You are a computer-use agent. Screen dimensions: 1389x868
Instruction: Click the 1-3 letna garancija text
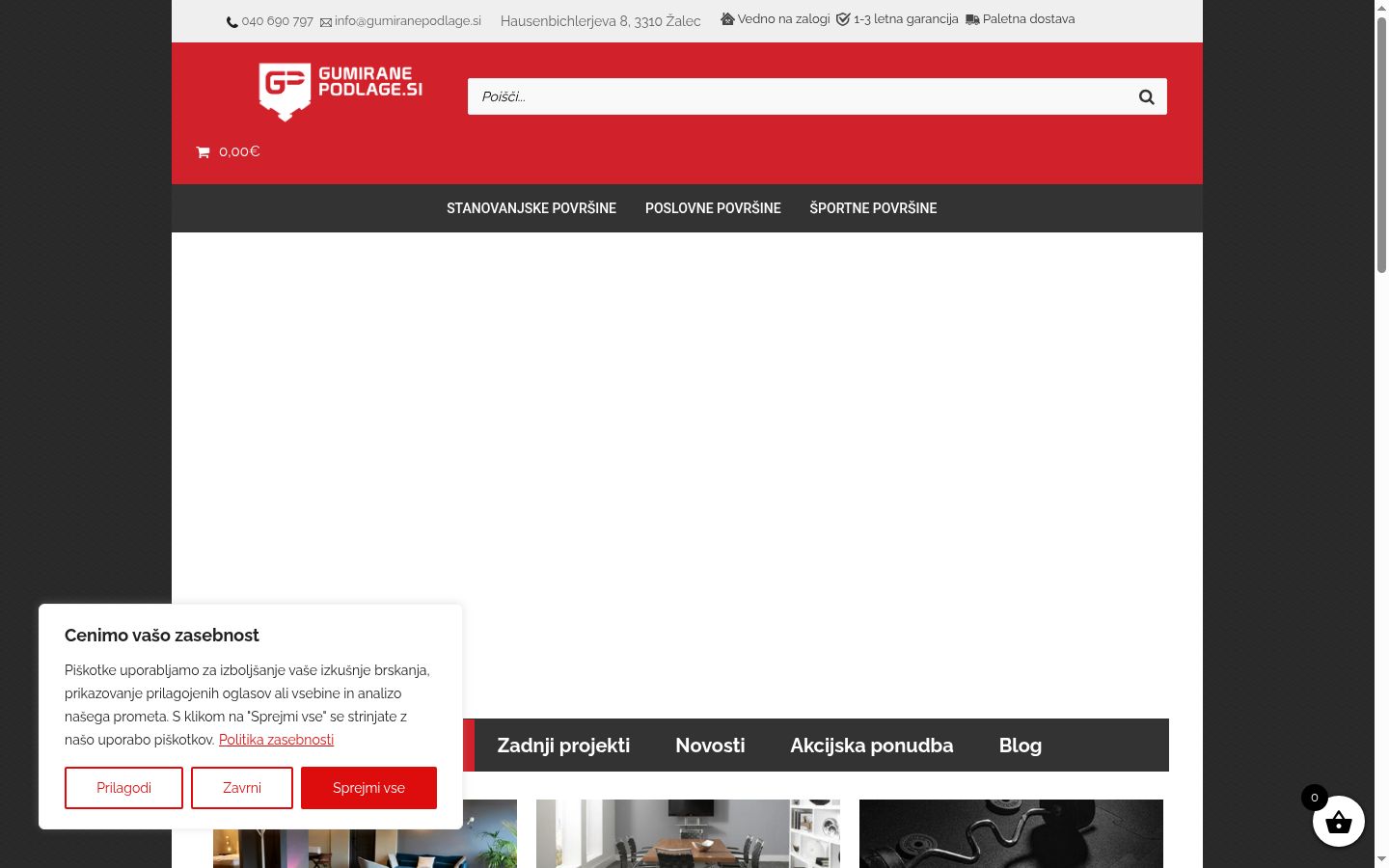pyautogui.click(x=906, y=19)
